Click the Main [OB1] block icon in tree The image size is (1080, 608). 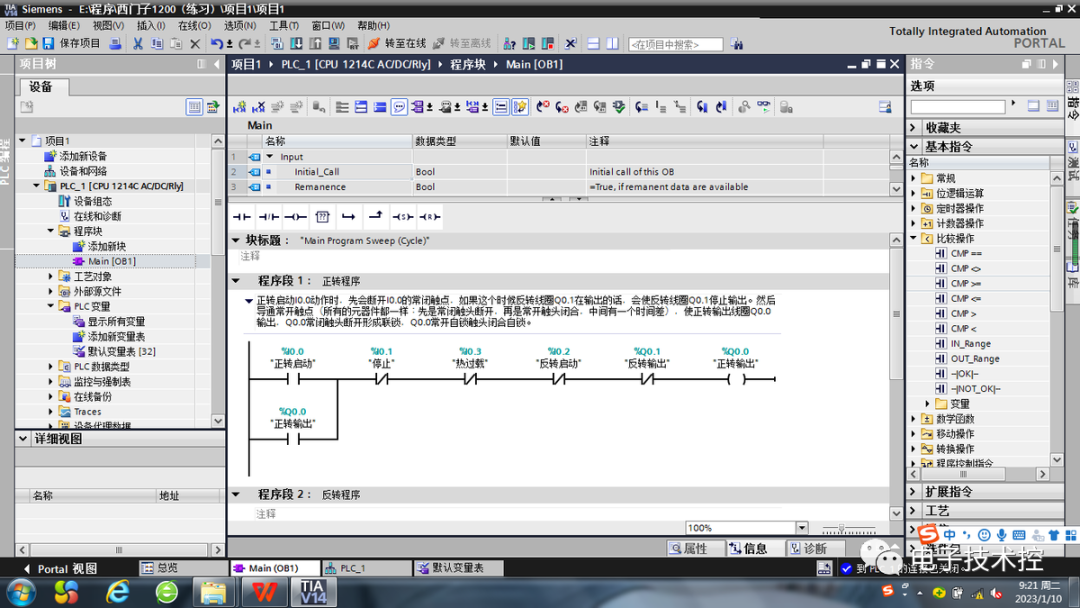pos(78,261)
